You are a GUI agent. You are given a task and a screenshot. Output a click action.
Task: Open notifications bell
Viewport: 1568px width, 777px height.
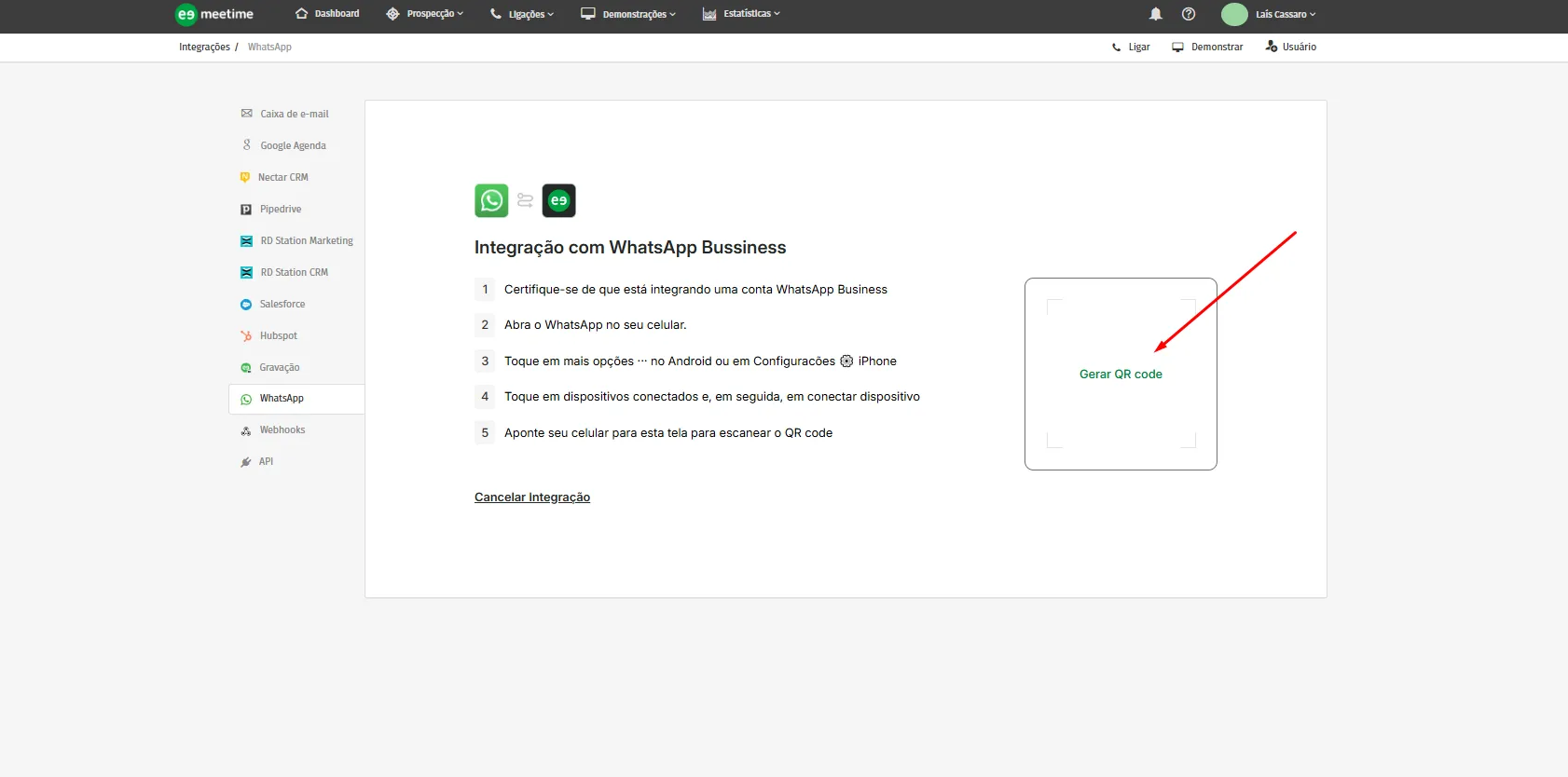[1156, 14]
